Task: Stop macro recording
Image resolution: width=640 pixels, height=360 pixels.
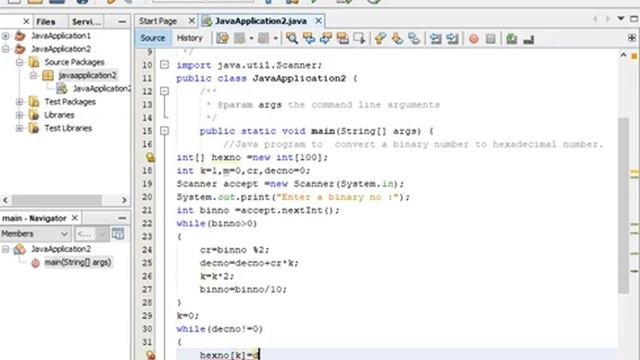Action: 491,39
